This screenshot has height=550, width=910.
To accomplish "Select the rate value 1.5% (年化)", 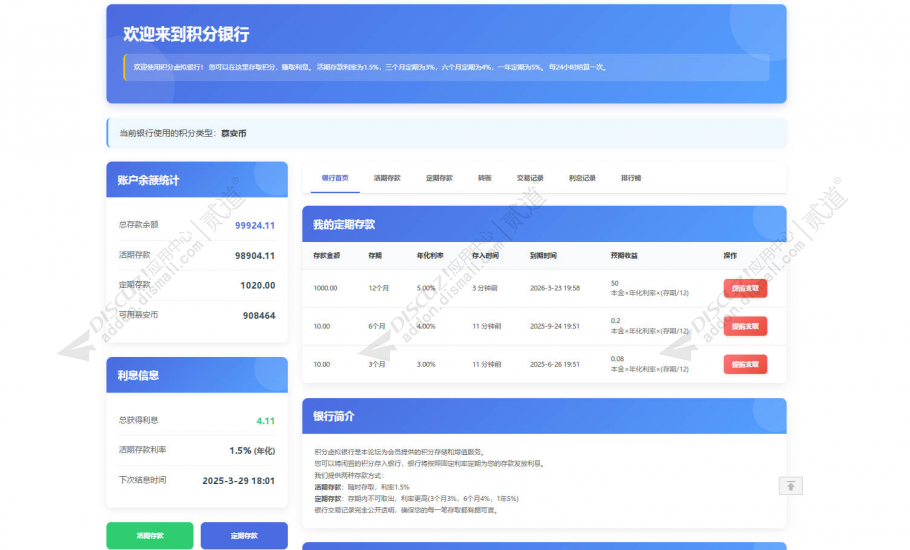I will [252, 451].
